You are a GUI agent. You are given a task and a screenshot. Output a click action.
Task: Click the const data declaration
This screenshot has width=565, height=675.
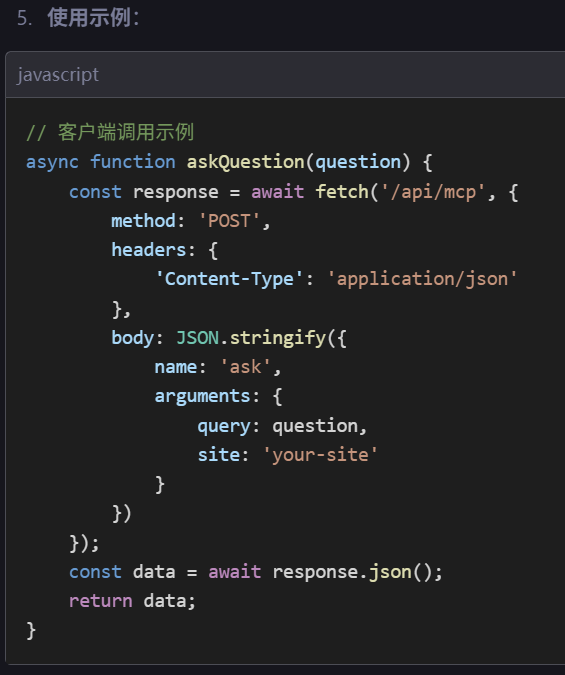click(x=122, y=573)
